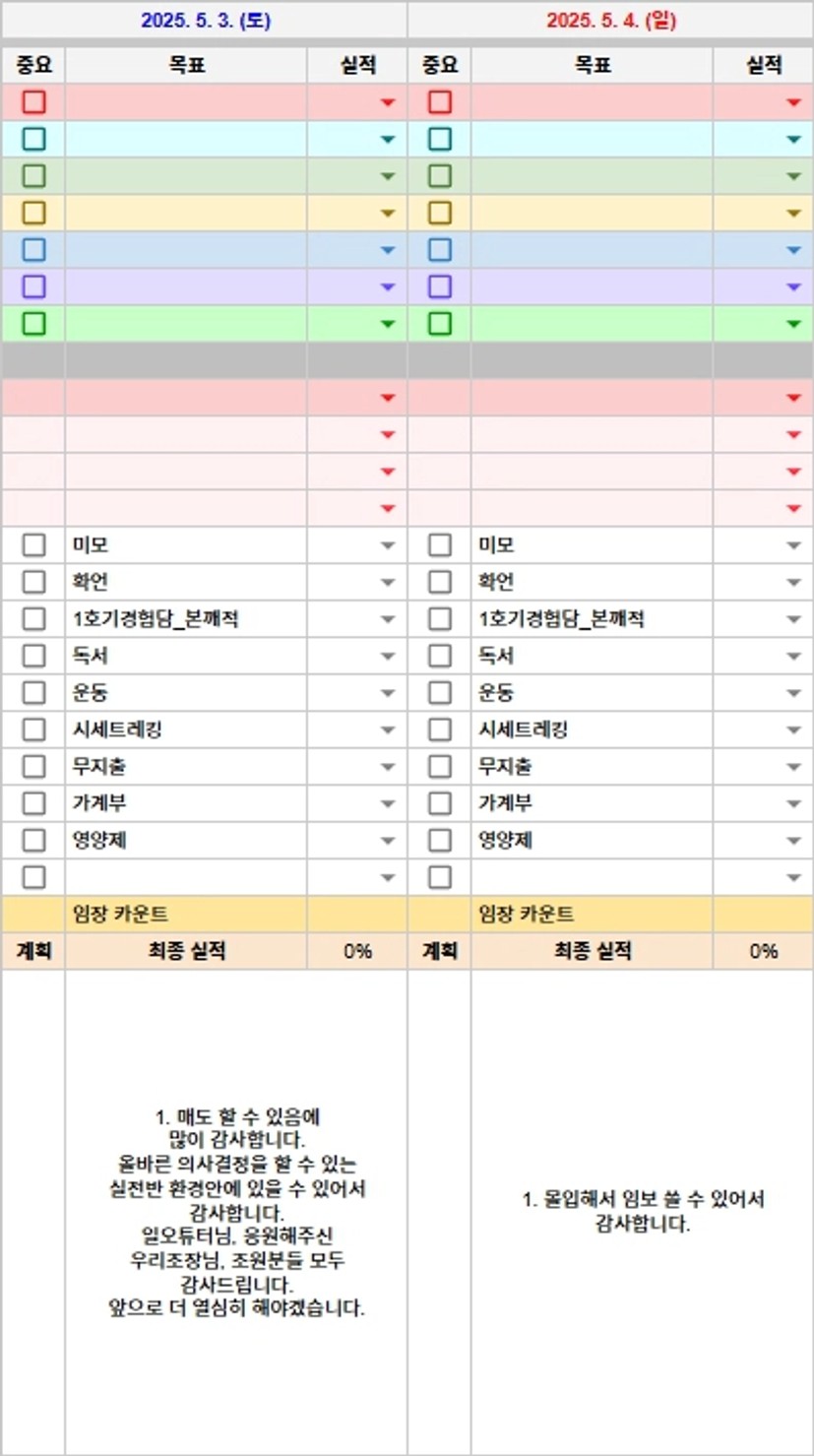Expand the 무지출 dropdown arrow under May 4
The width and height of the screenshot is (814, 1456).
[793, 767]
